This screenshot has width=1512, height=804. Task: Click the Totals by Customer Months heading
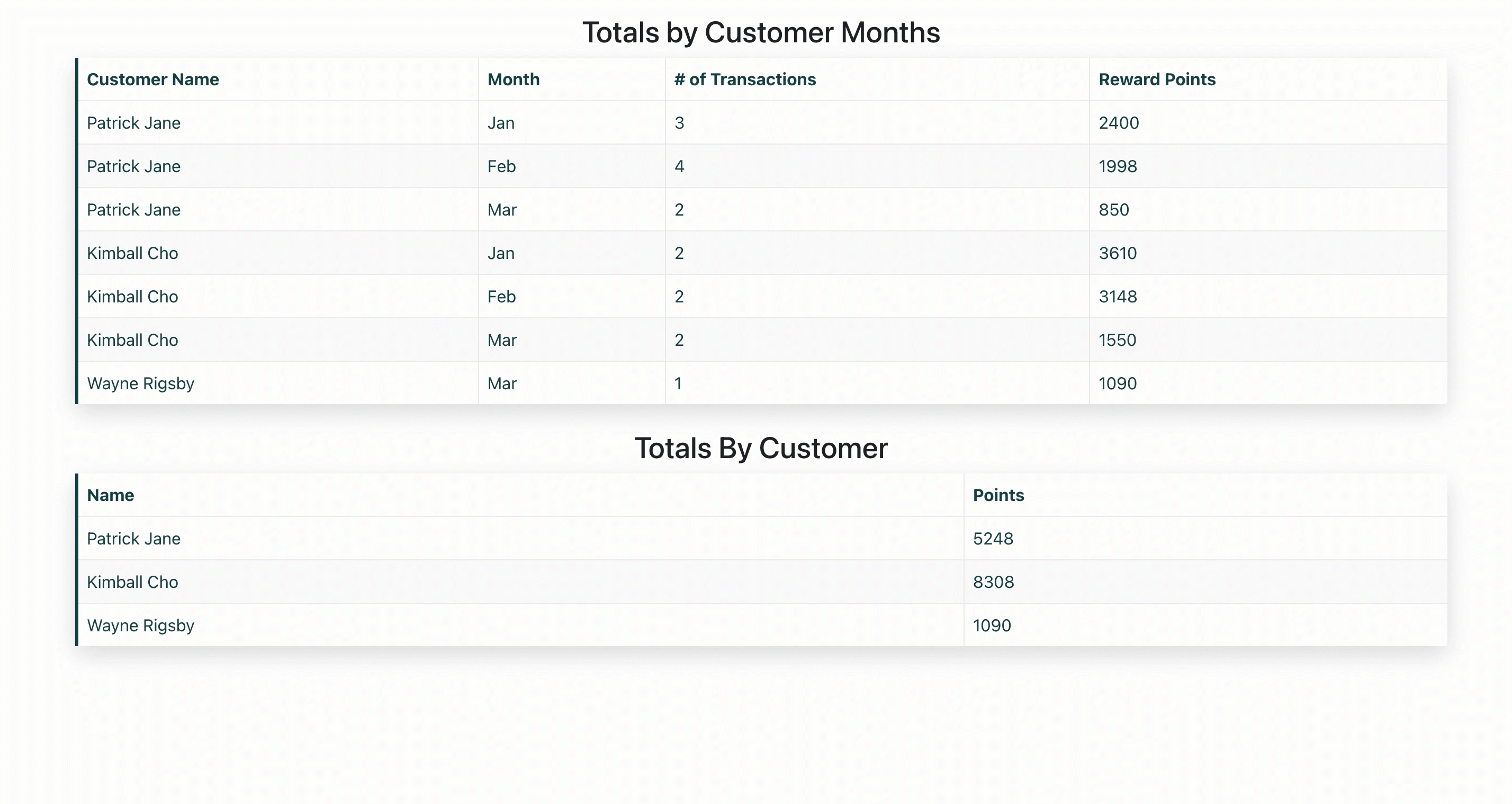[761, 32]
